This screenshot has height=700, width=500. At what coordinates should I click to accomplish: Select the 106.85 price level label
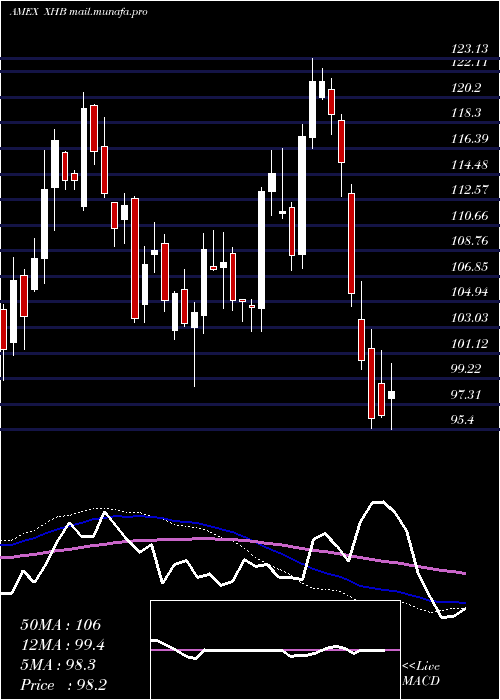click(x=470, y=267)
